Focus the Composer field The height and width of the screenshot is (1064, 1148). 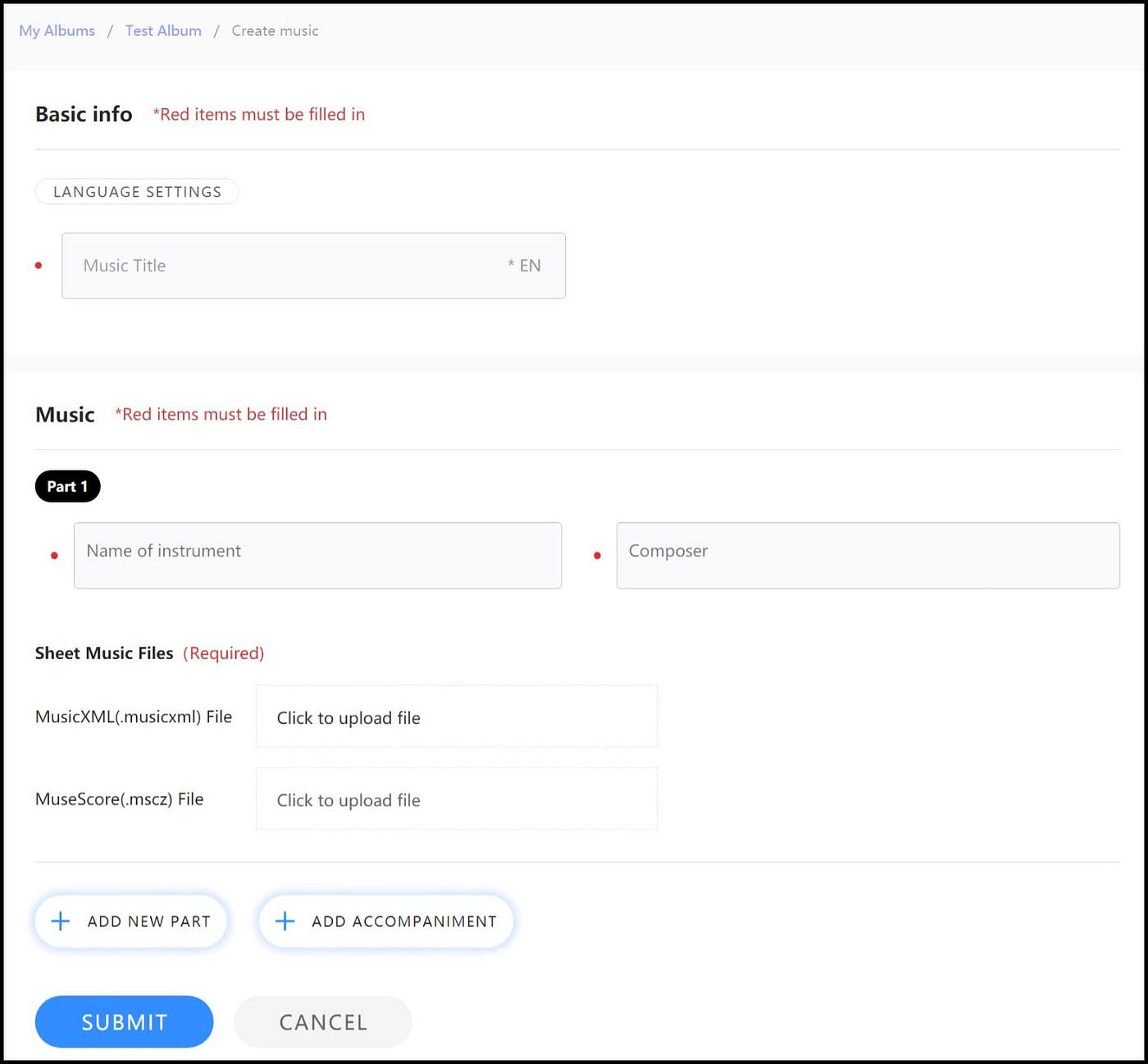pyautogui.click(x=868, y=555)
